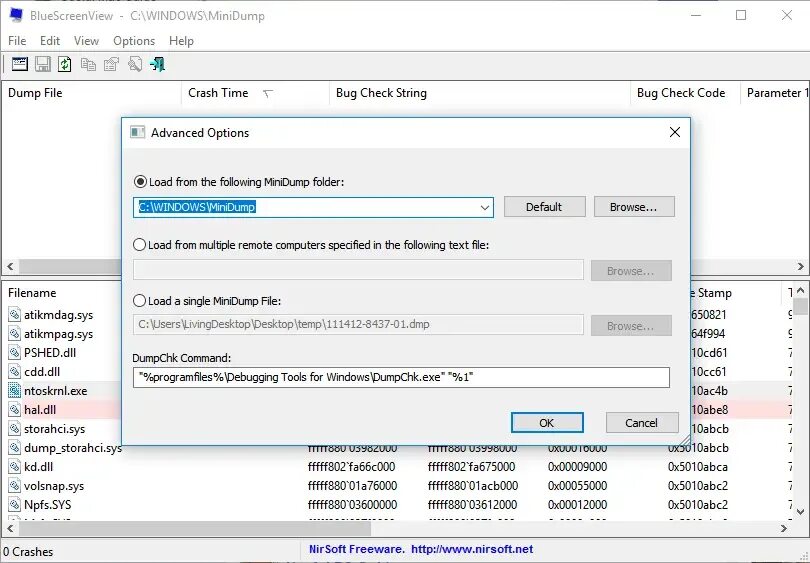Select the ntoskrnl.exe filename row

56,391
